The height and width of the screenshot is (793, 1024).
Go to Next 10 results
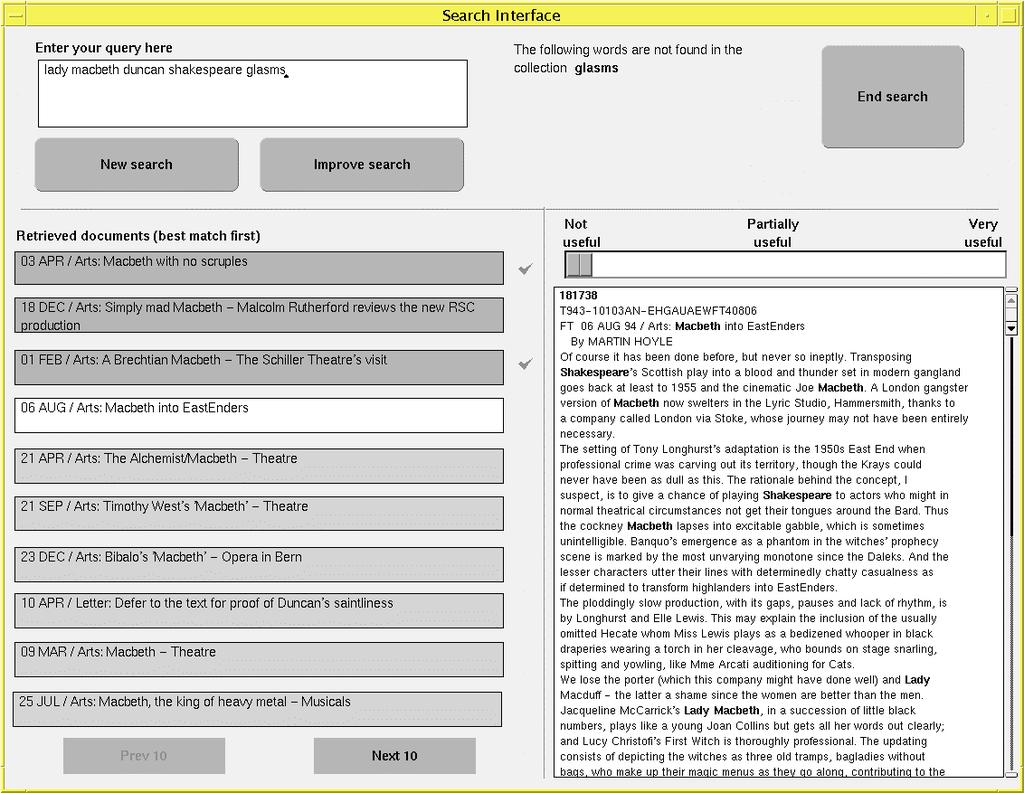(394, 756)
